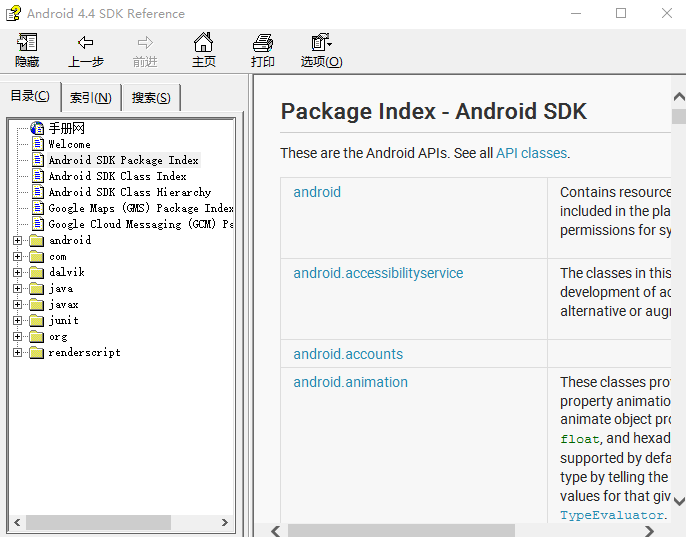Expand the dalvik folder node
This screenshot has width=686, height=537.
pyautogui.click(x=17, y=272)
